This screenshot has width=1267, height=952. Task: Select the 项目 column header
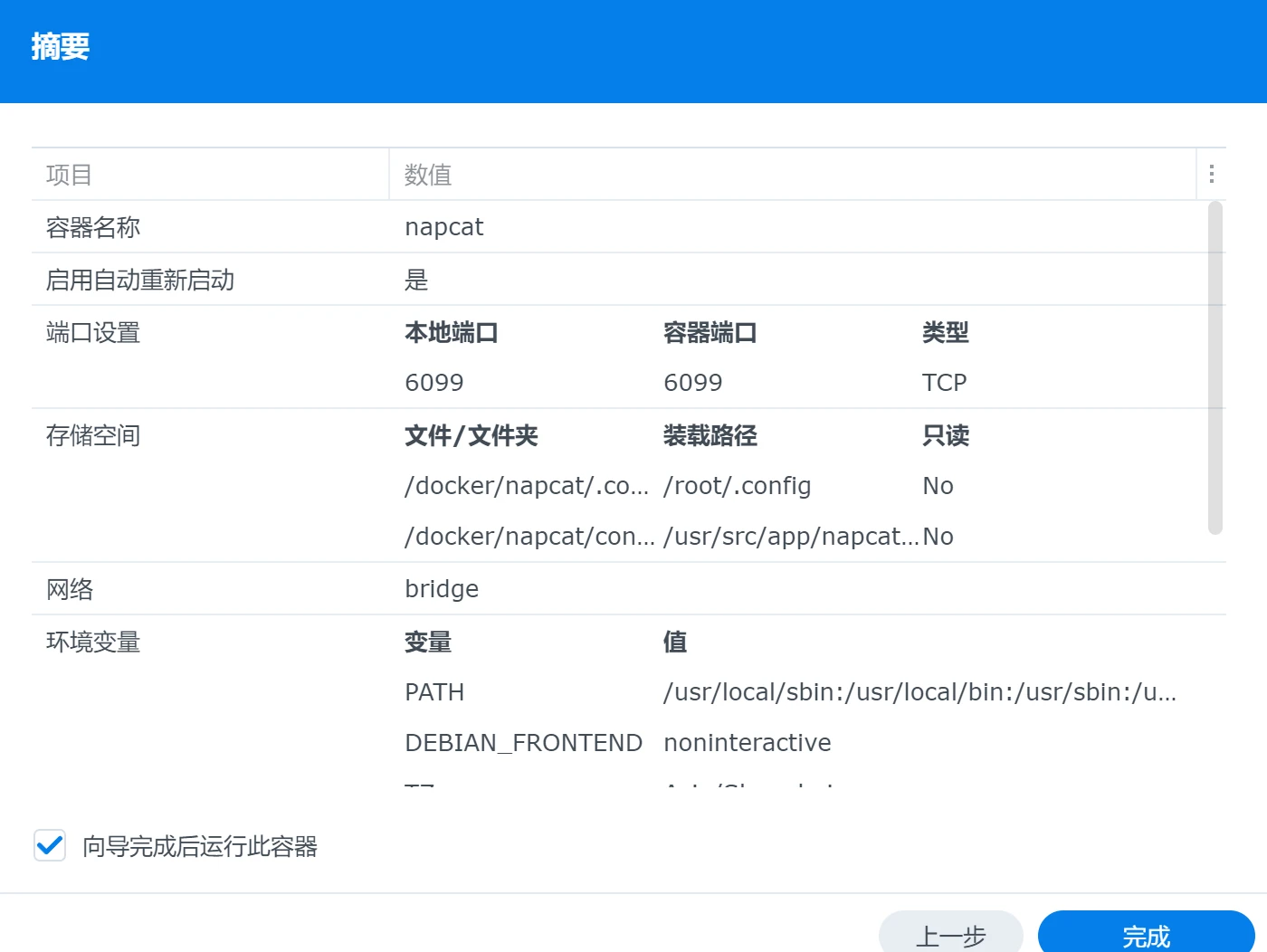(68, 175)
